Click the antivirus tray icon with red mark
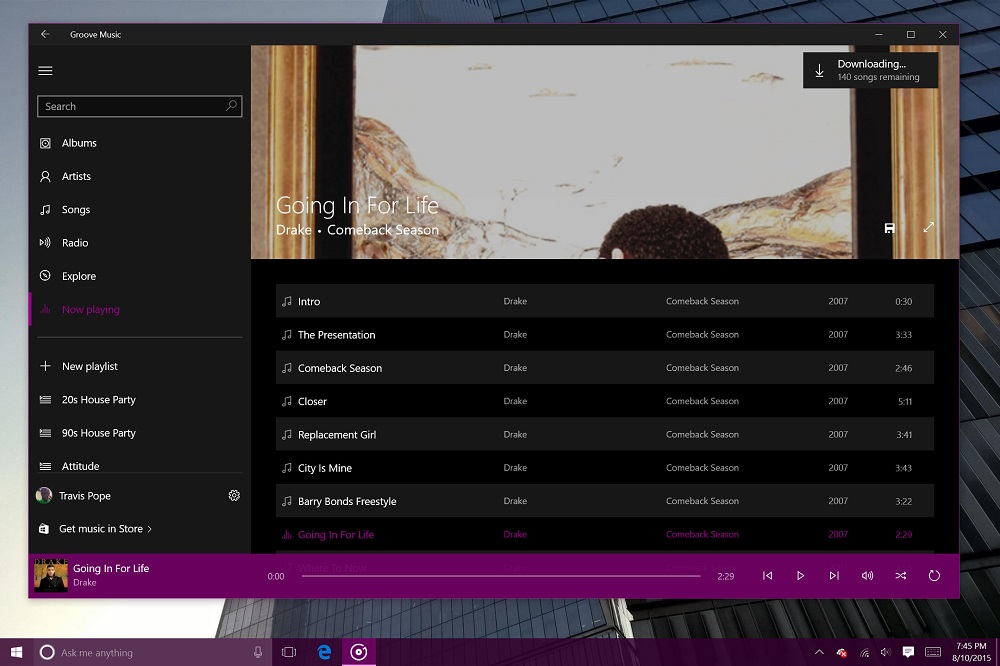This screenshot has width=1000, height=666. (842, 653)
